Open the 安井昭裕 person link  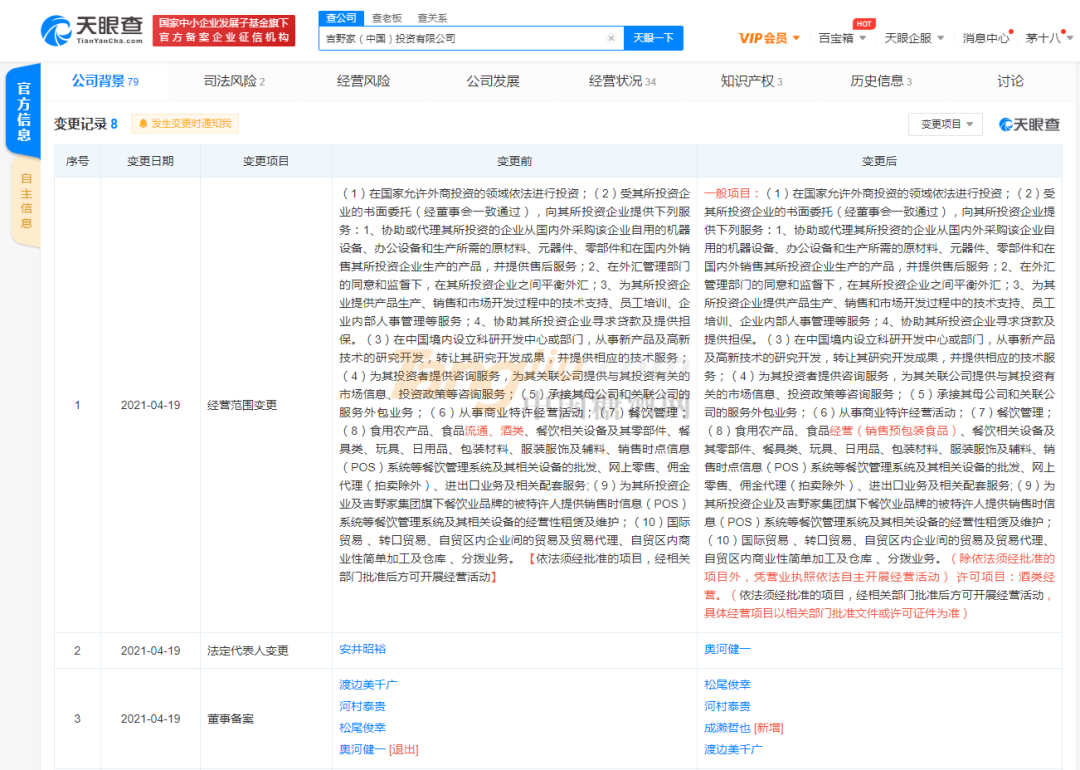[362, 649]
